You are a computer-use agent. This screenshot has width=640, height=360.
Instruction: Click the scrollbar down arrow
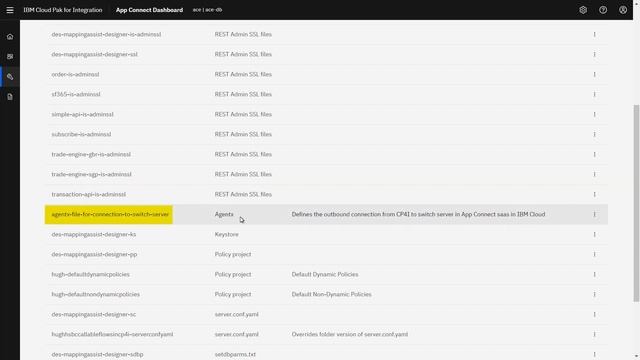click(636, 356)
